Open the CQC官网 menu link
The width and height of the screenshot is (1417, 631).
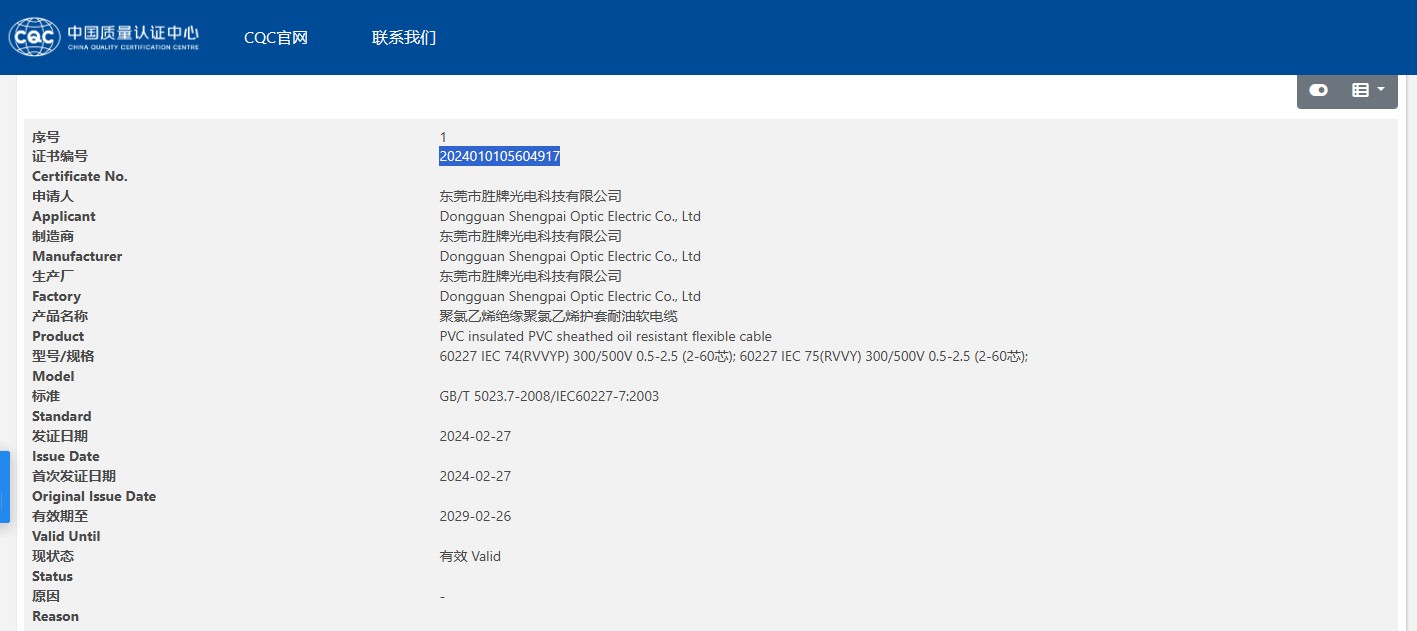click(276, 38)
